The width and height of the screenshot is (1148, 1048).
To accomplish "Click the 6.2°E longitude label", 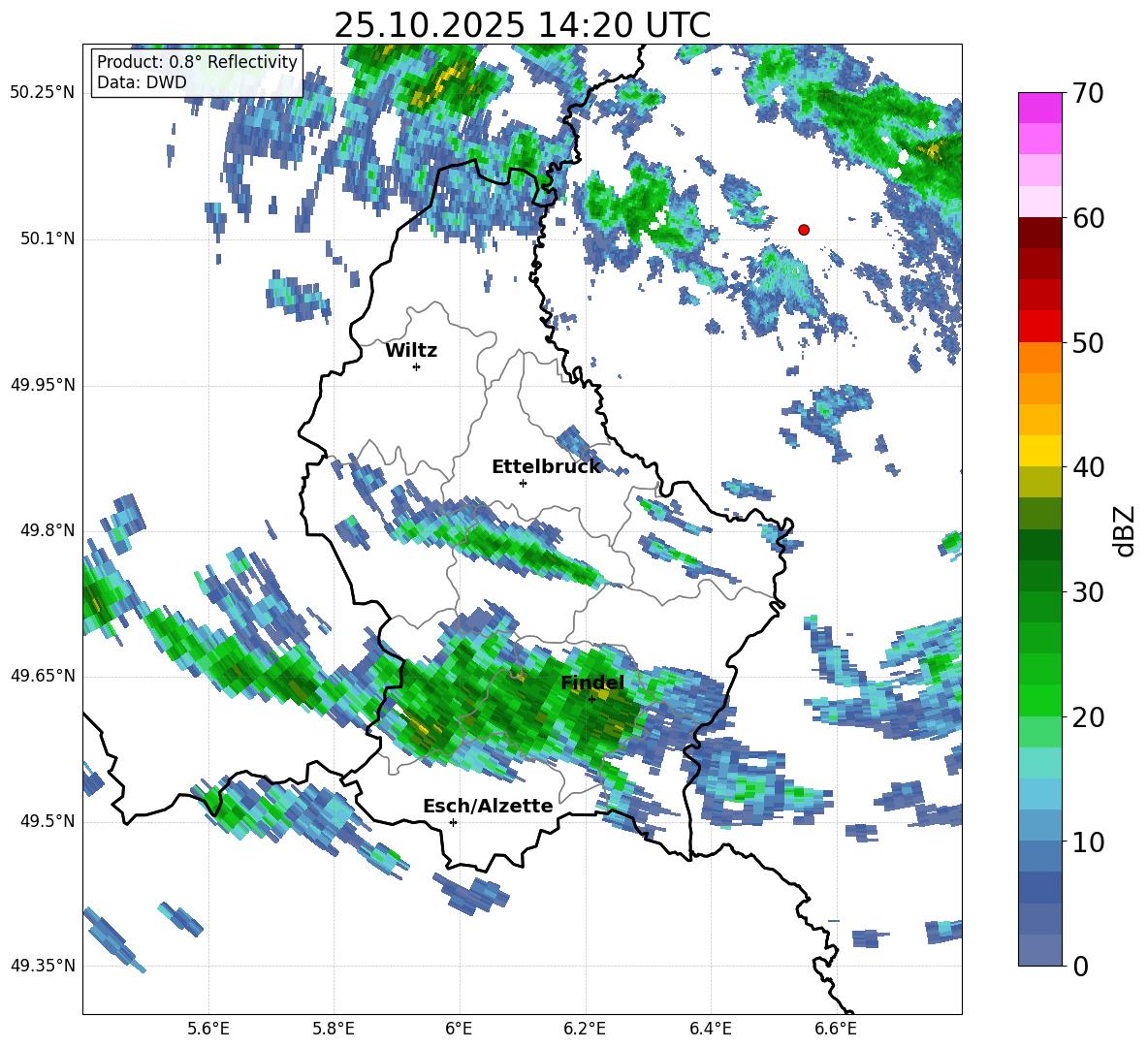I will click(585, 1029).
